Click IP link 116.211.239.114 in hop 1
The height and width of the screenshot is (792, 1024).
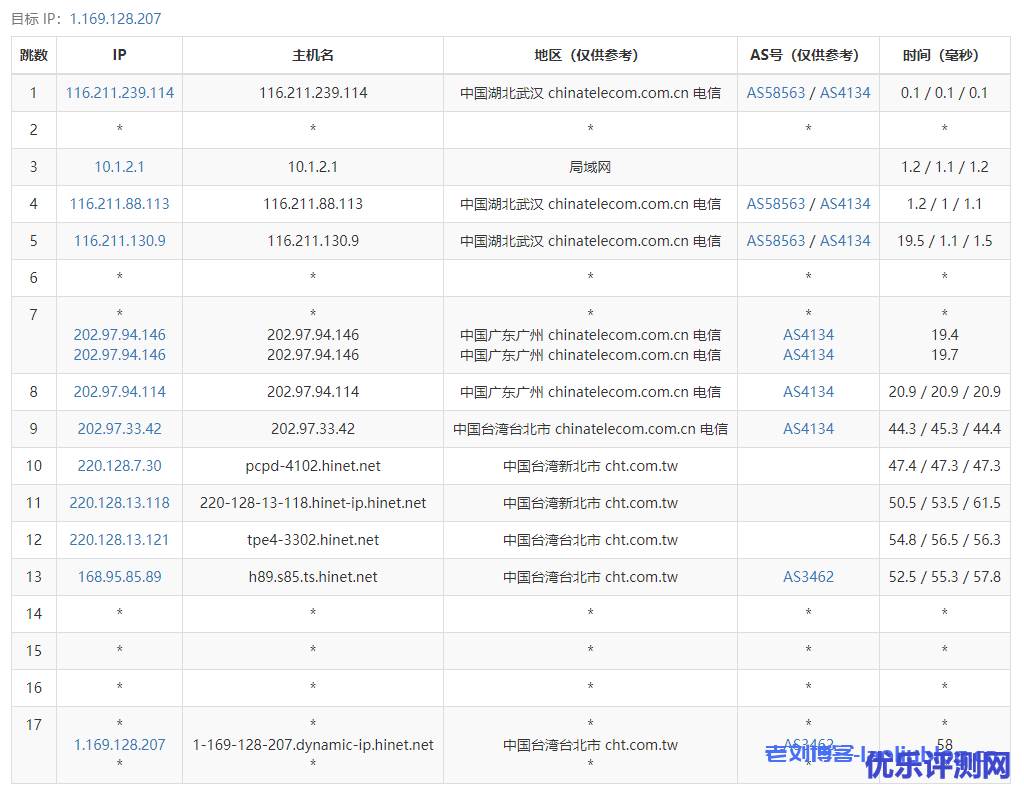click(x=120, y=93)
